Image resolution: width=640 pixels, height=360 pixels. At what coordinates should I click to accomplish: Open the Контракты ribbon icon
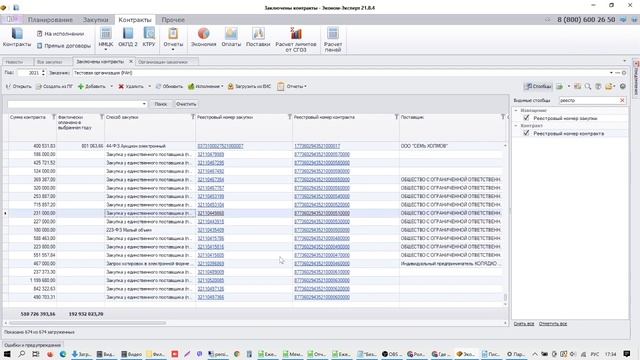click(17, 38)
